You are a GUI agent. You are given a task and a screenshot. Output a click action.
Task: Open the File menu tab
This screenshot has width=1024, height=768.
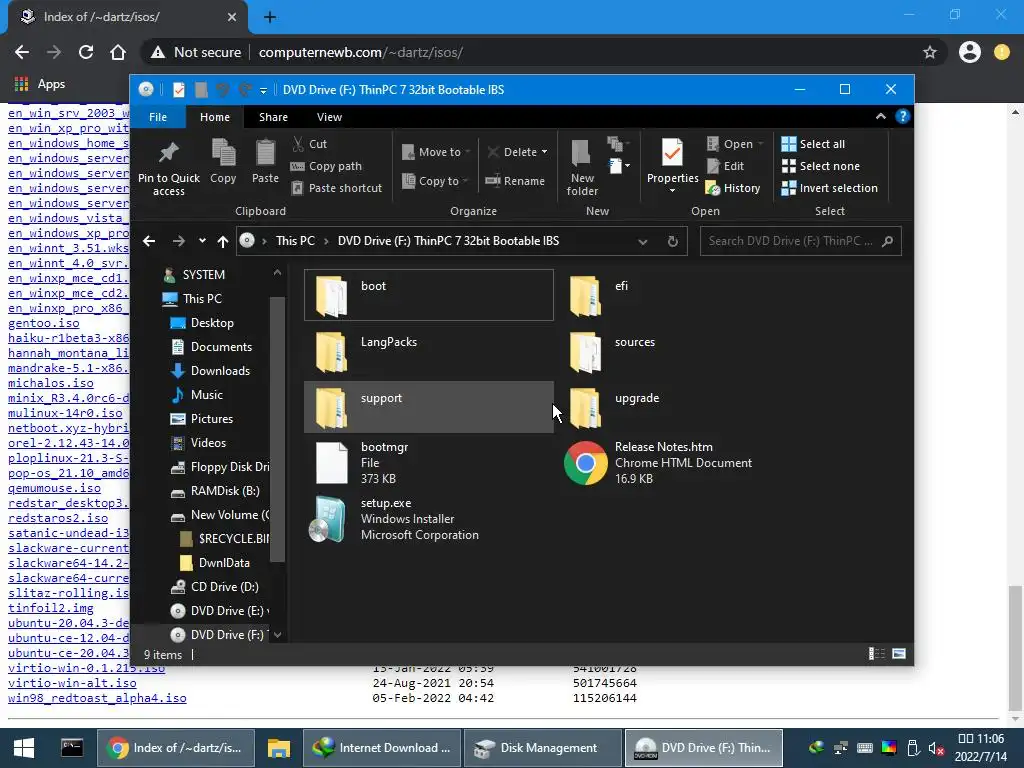(158, 117)
